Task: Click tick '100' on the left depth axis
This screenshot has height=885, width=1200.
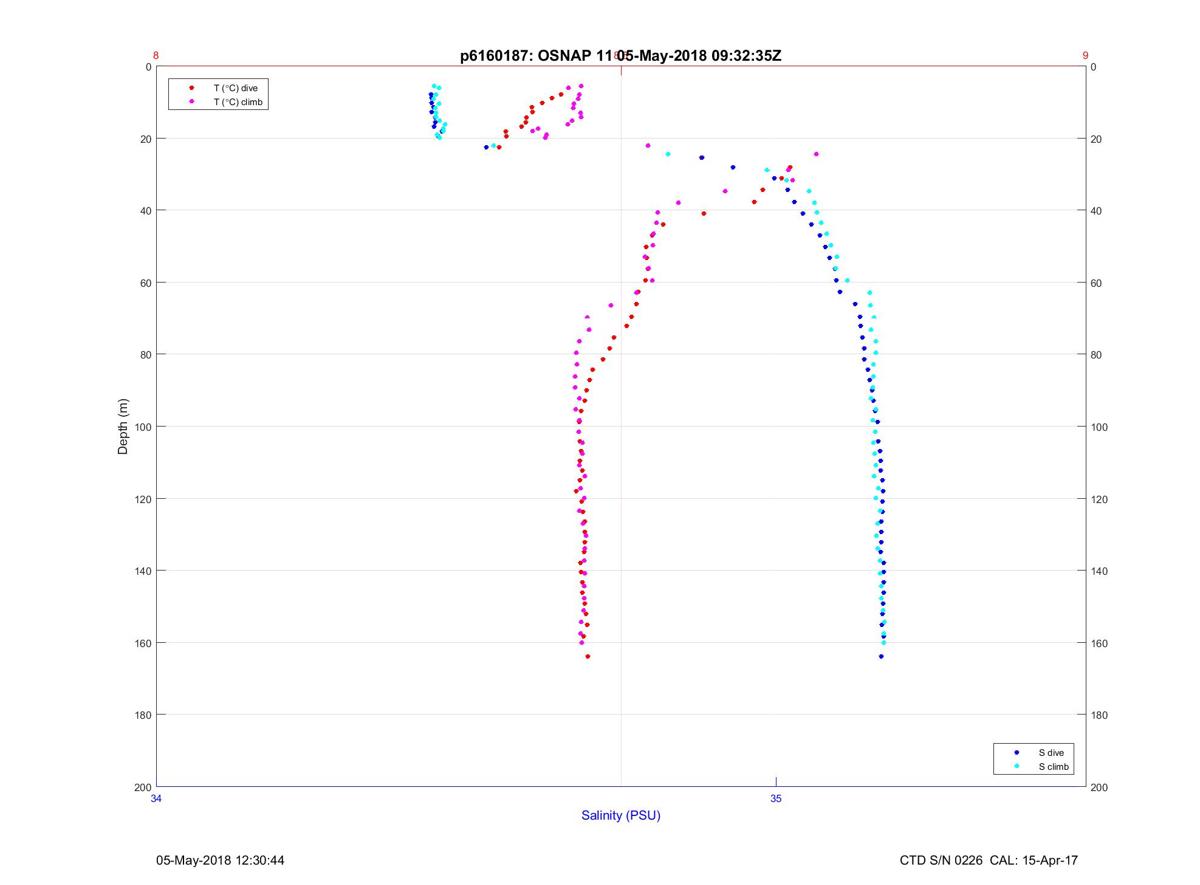Action: [142, 427]
